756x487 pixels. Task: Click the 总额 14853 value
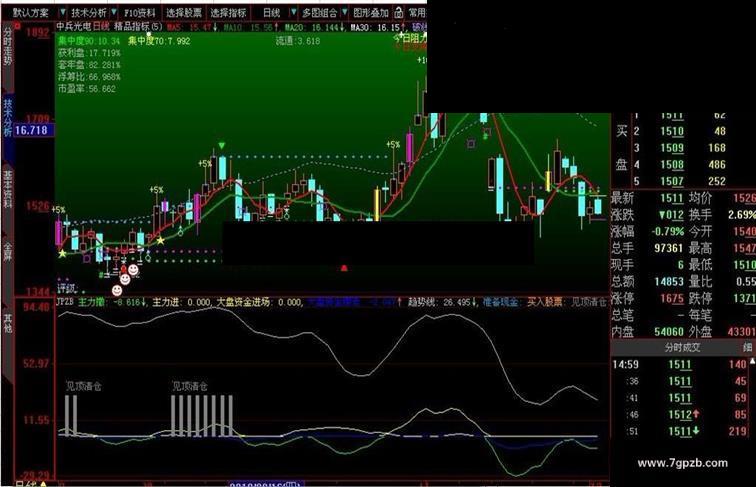pyautogui.click(x=668, y=282)
